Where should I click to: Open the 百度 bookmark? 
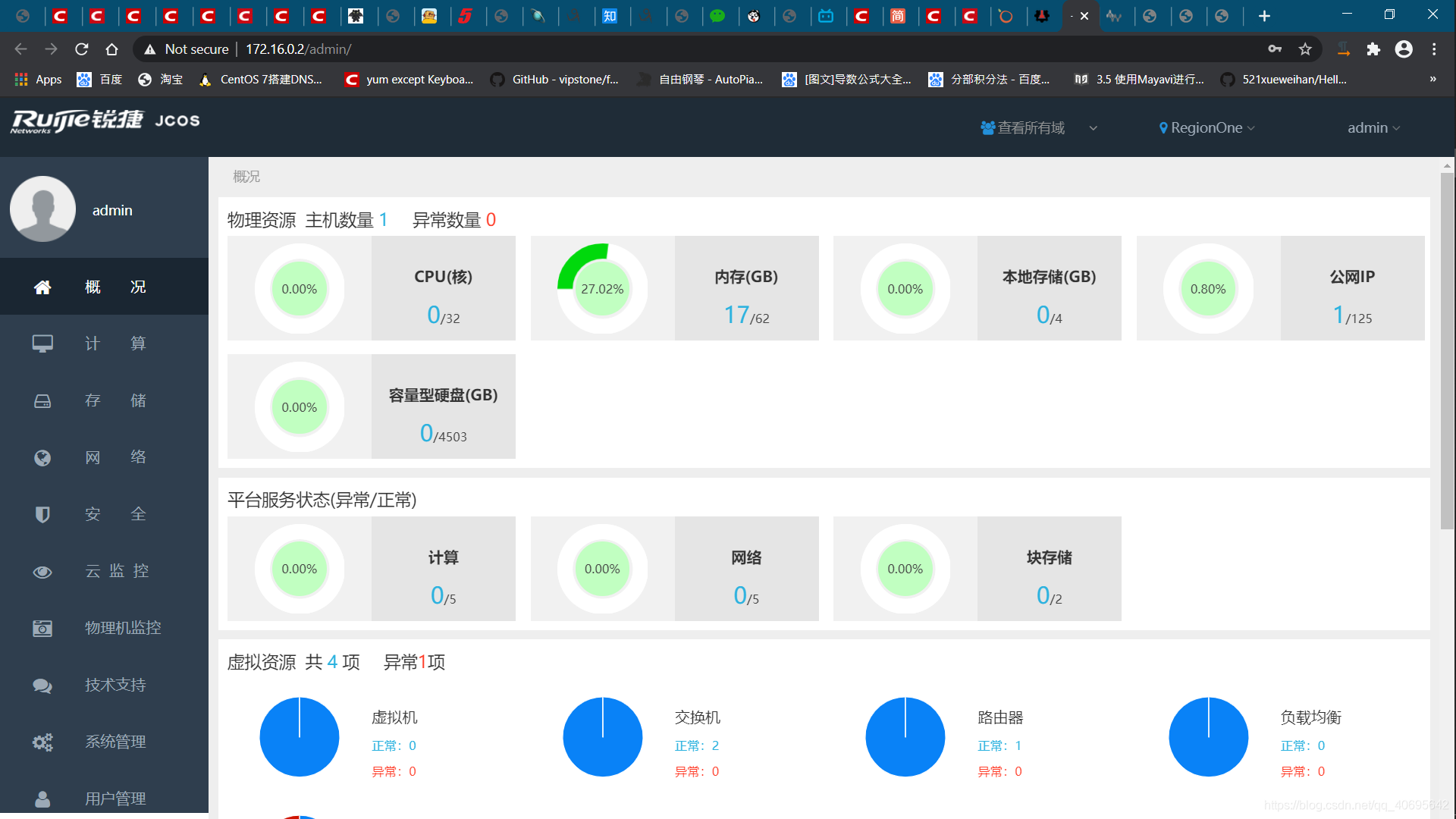(x=100, y=80)
